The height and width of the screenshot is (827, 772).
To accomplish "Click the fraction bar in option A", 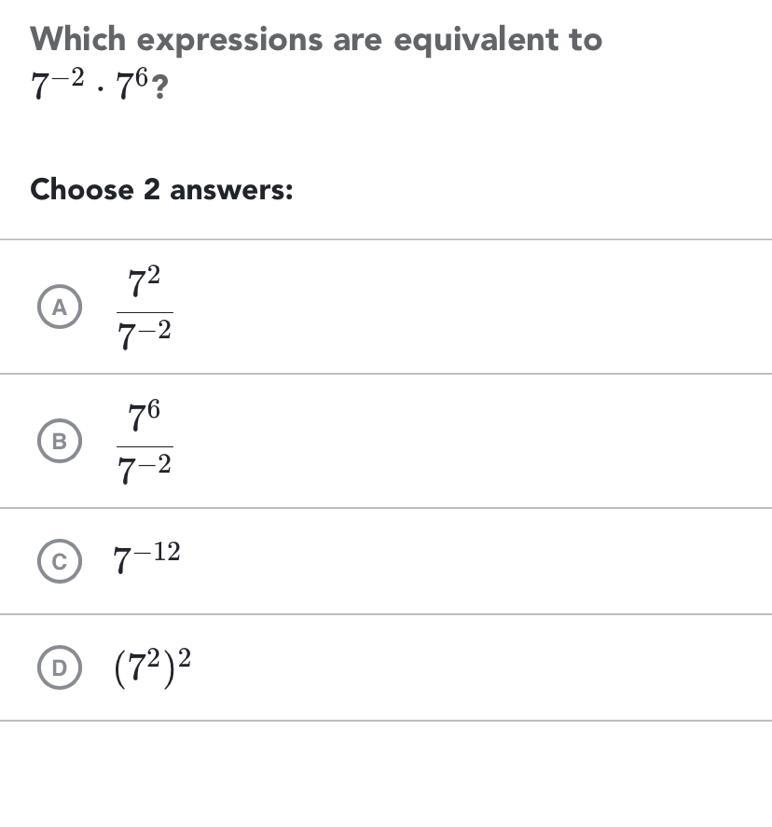I will [x=145, y=311].
